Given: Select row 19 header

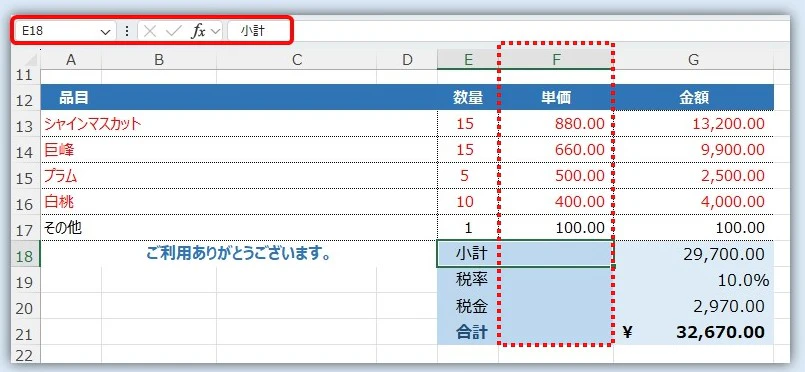Looking at the screenshot, I should (26, 280).
